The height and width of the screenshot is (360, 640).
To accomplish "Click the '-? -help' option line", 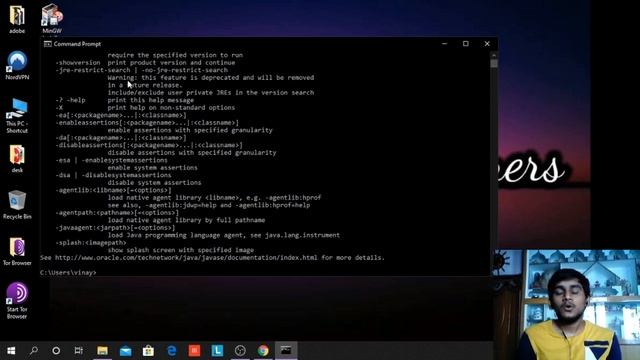I will point(124,100).
